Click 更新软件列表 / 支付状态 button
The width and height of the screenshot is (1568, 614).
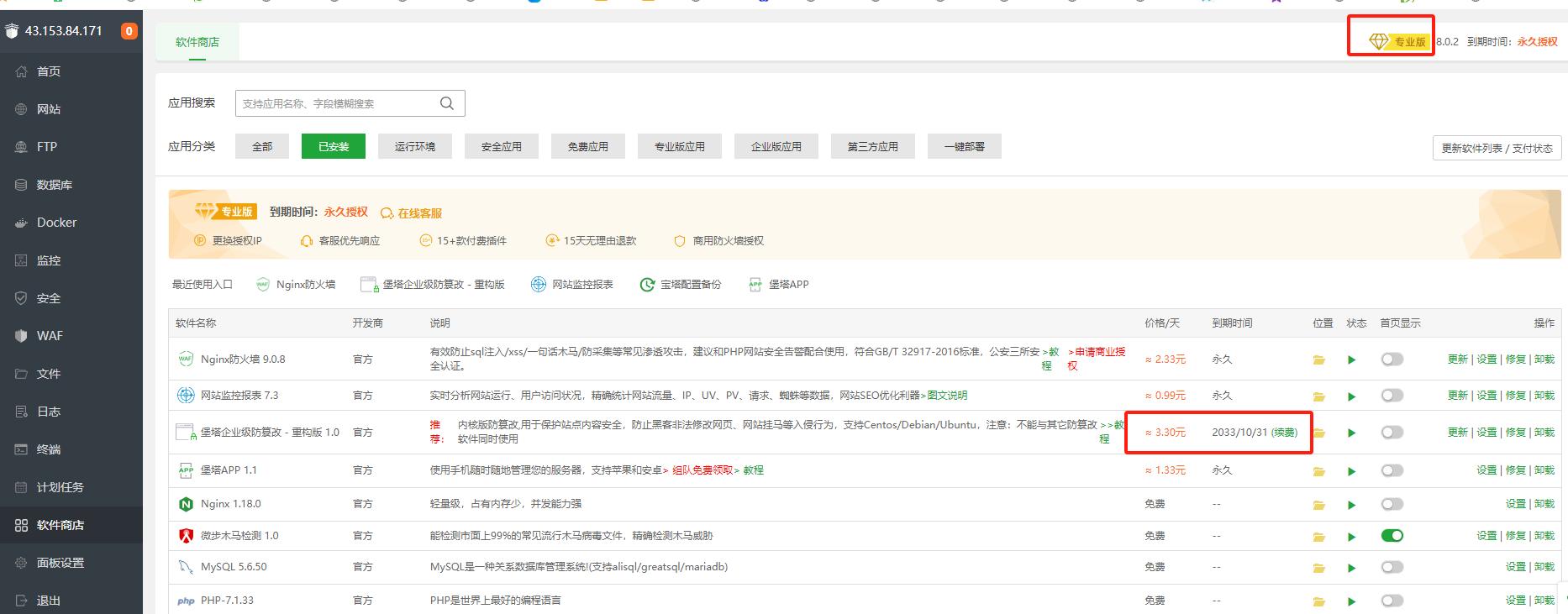1497,148
